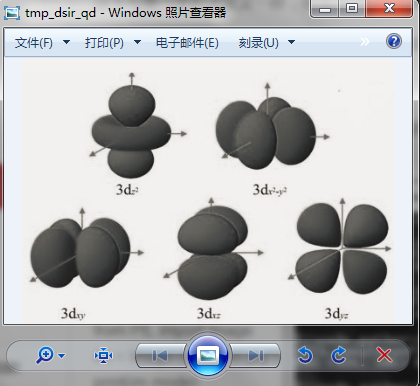This screenshot has height=386, width=420.
Task: Expand the zoom level dropdown arrow
Action: pyautogui.click(x=62, y=356)
